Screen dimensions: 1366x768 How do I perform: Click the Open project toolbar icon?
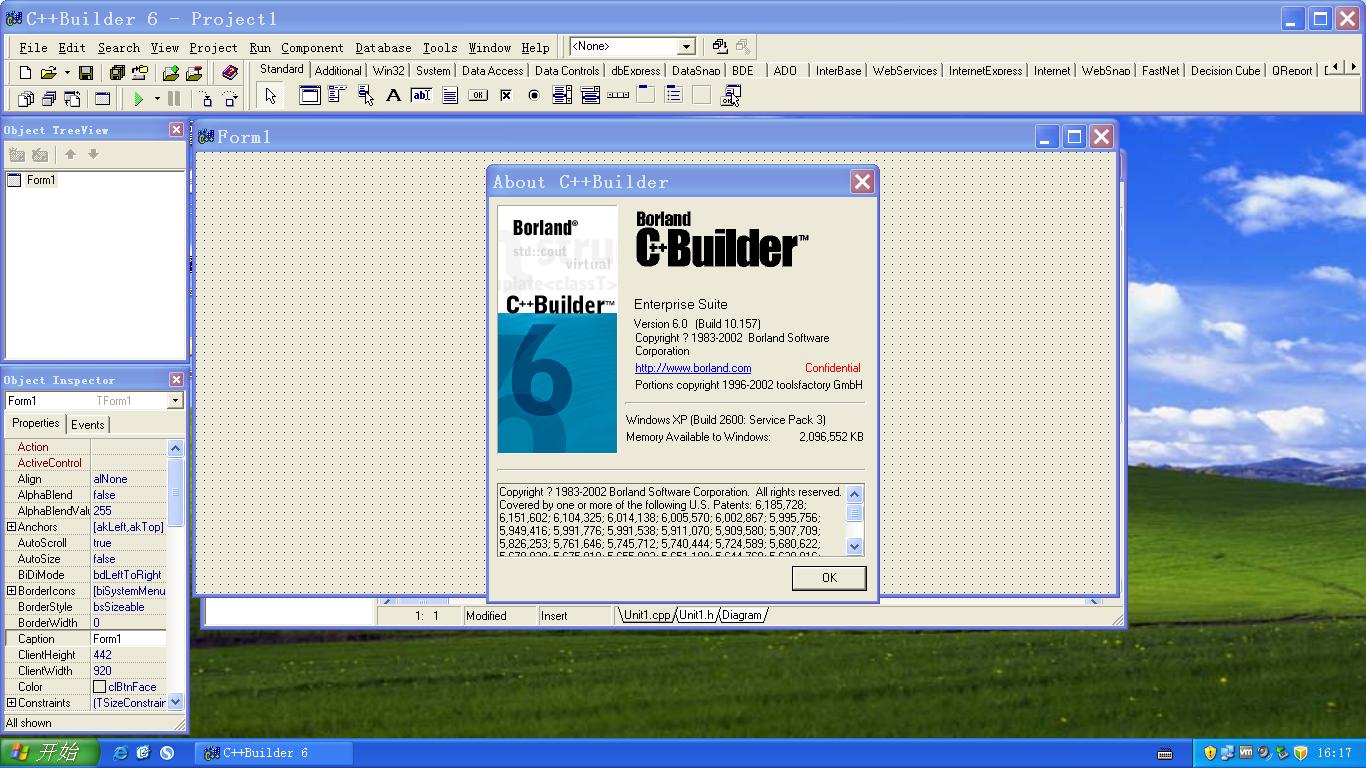click(49, 71)
